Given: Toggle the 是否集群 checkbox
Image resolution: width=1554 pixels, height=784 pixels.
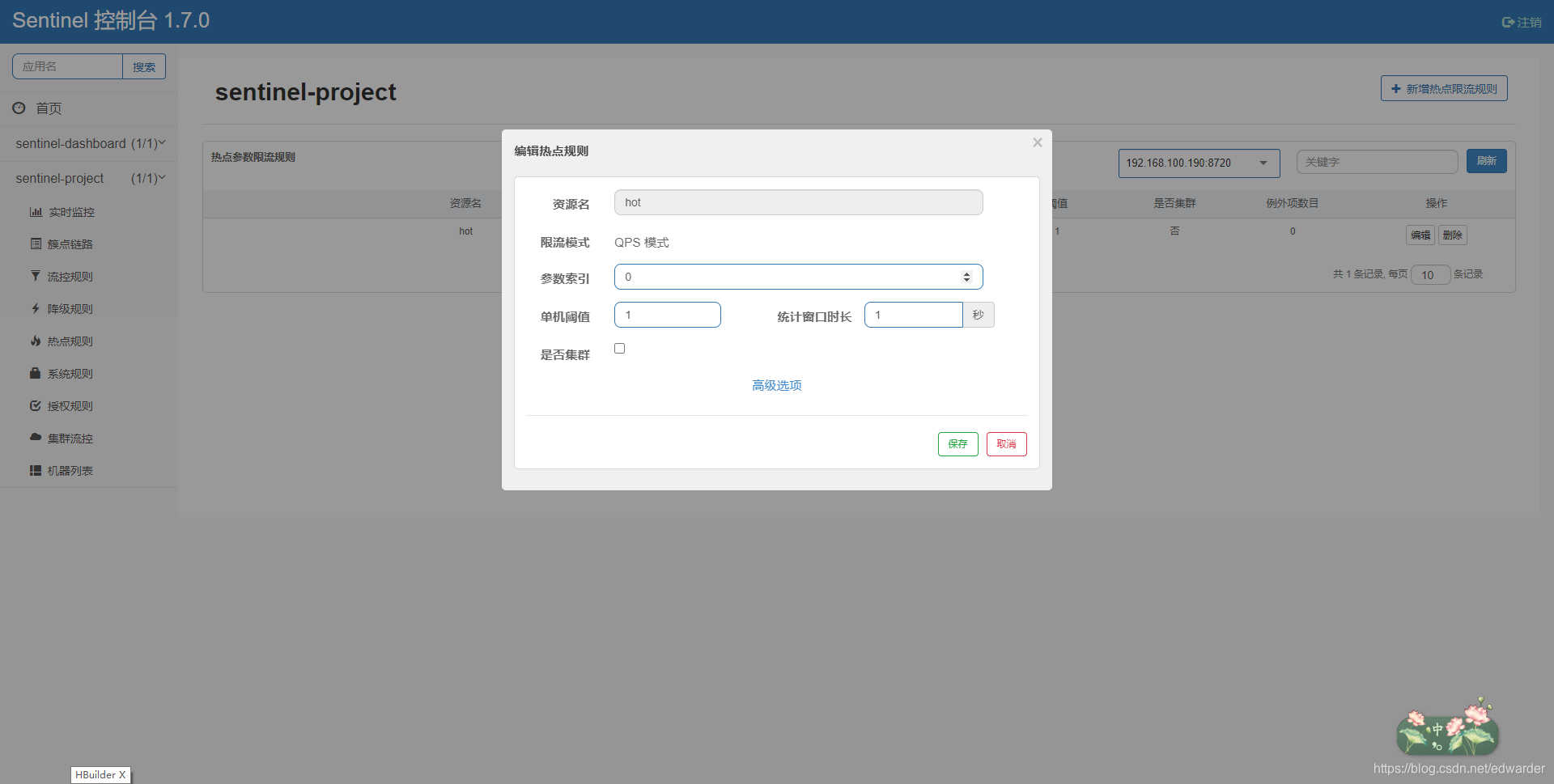Looking at the screenshot, I should (x=619, y=348).
